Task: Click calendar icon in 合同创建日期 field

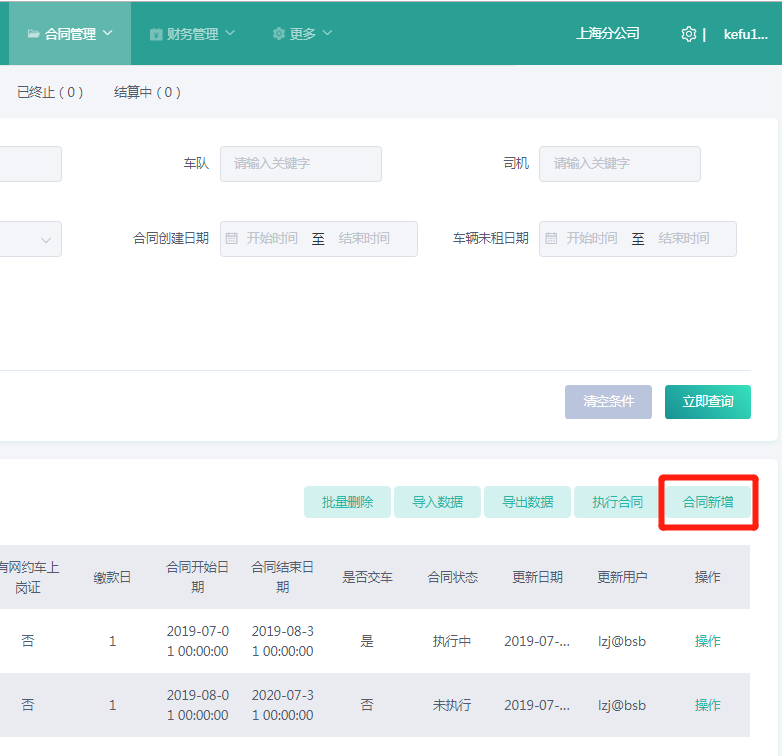Action: point(232,239)
